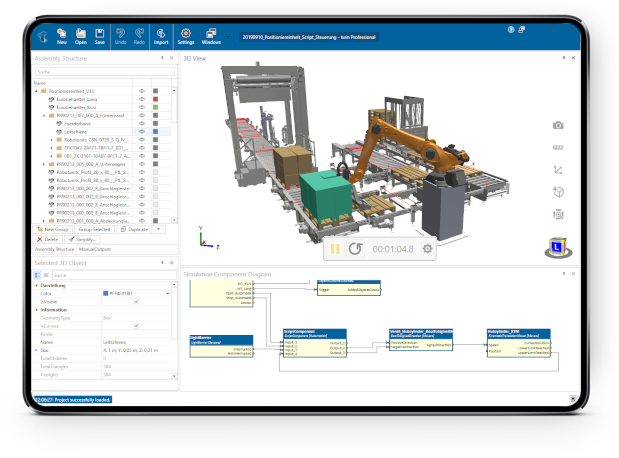Open simulation settings gear beside the timer
Viewport: 619px width, 458px height.
click(427, 249)
